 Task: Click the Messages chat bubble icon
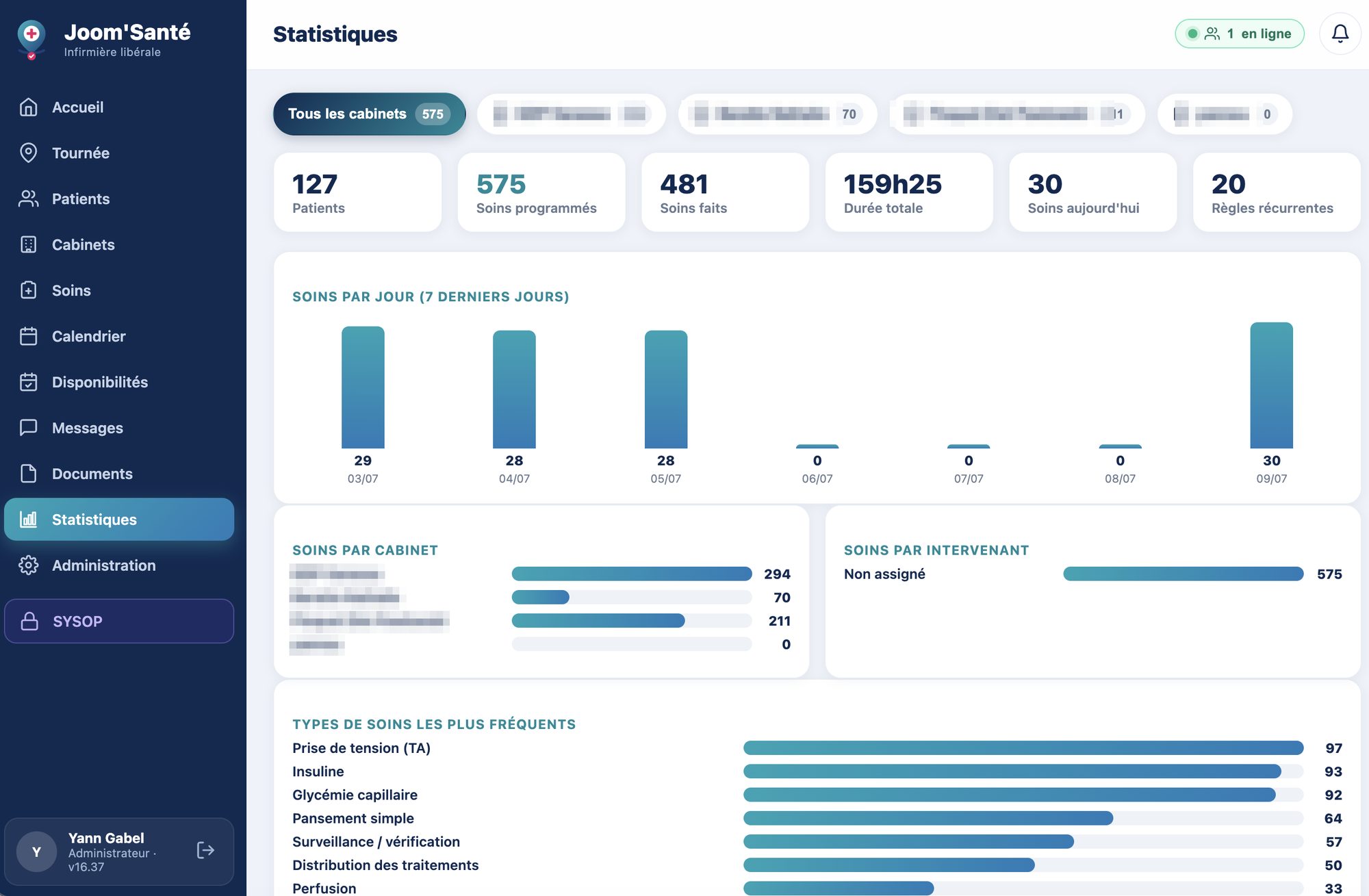[28, 428]
